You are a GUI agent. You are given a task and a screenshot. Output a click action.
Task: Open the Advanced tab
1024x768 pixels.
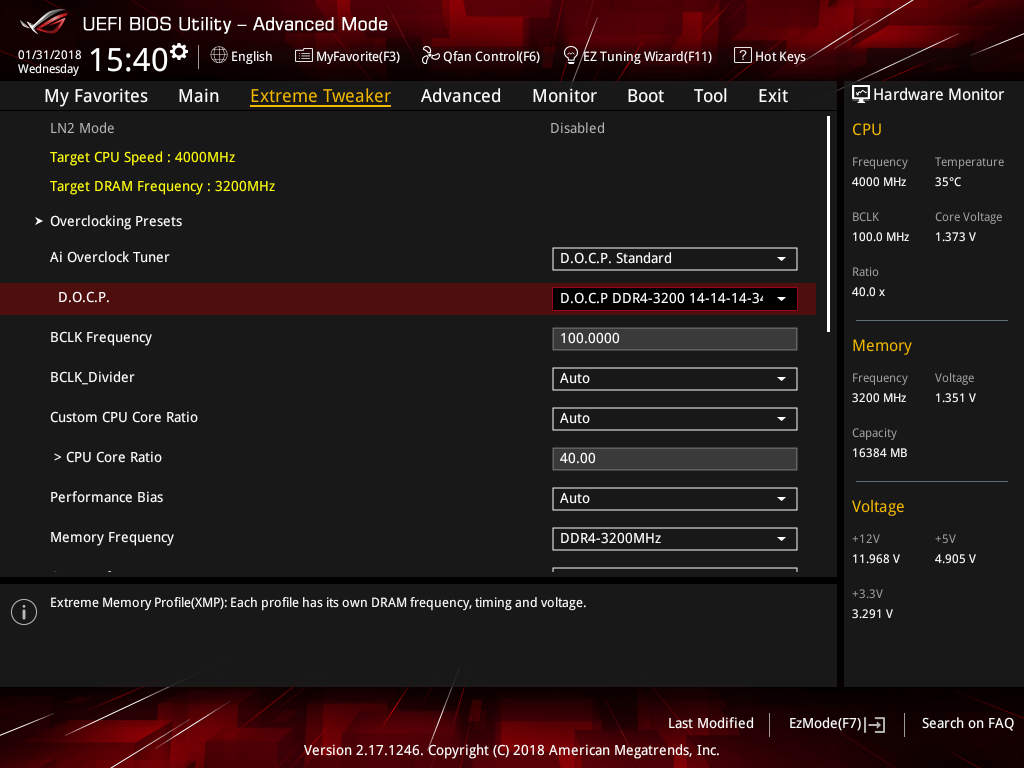click(x=461, y=96)
